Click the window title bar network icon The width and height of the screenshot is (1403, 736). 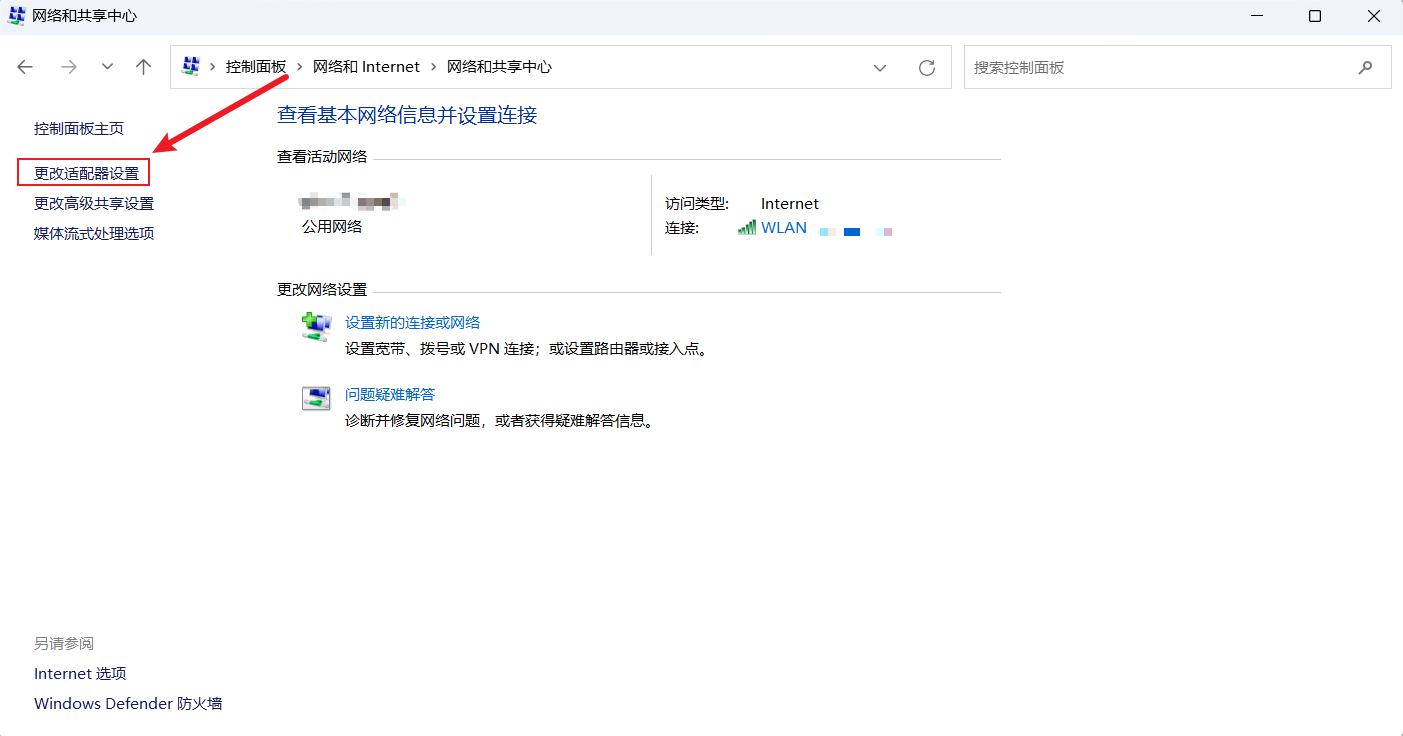pyautogui.click(x=17, y=16)
